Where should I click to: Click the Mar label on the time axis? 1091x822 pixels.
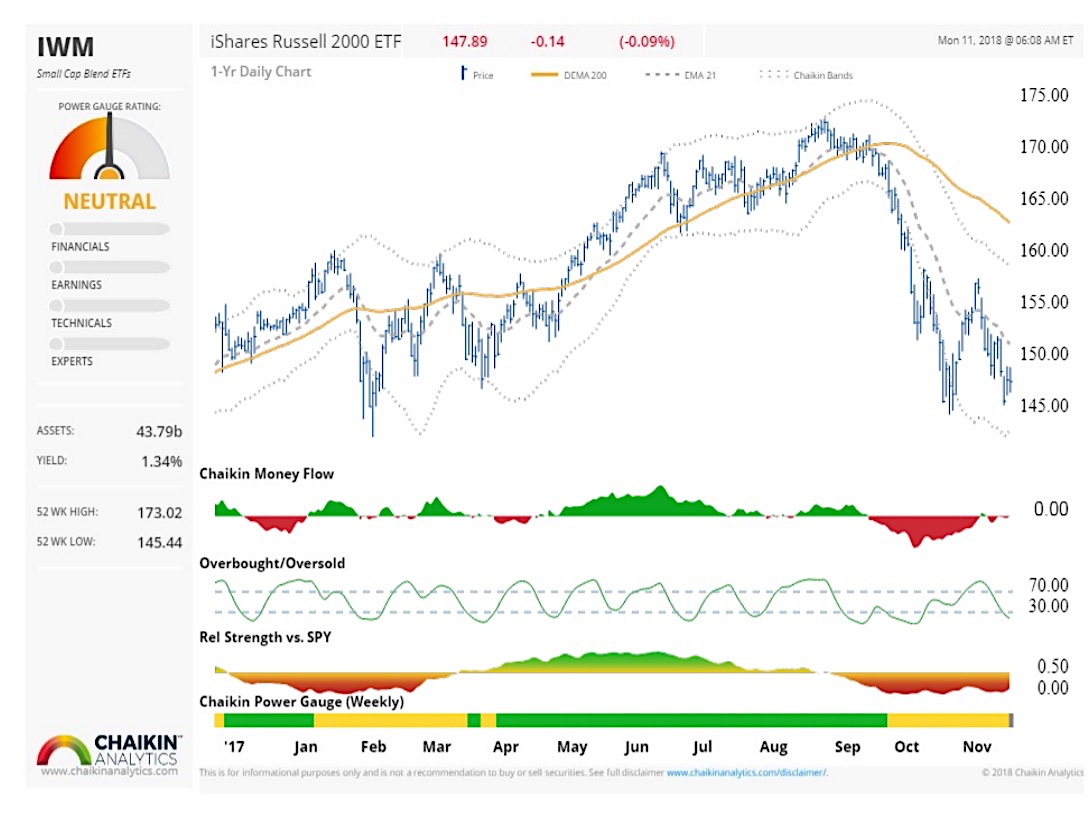point(437,747)
